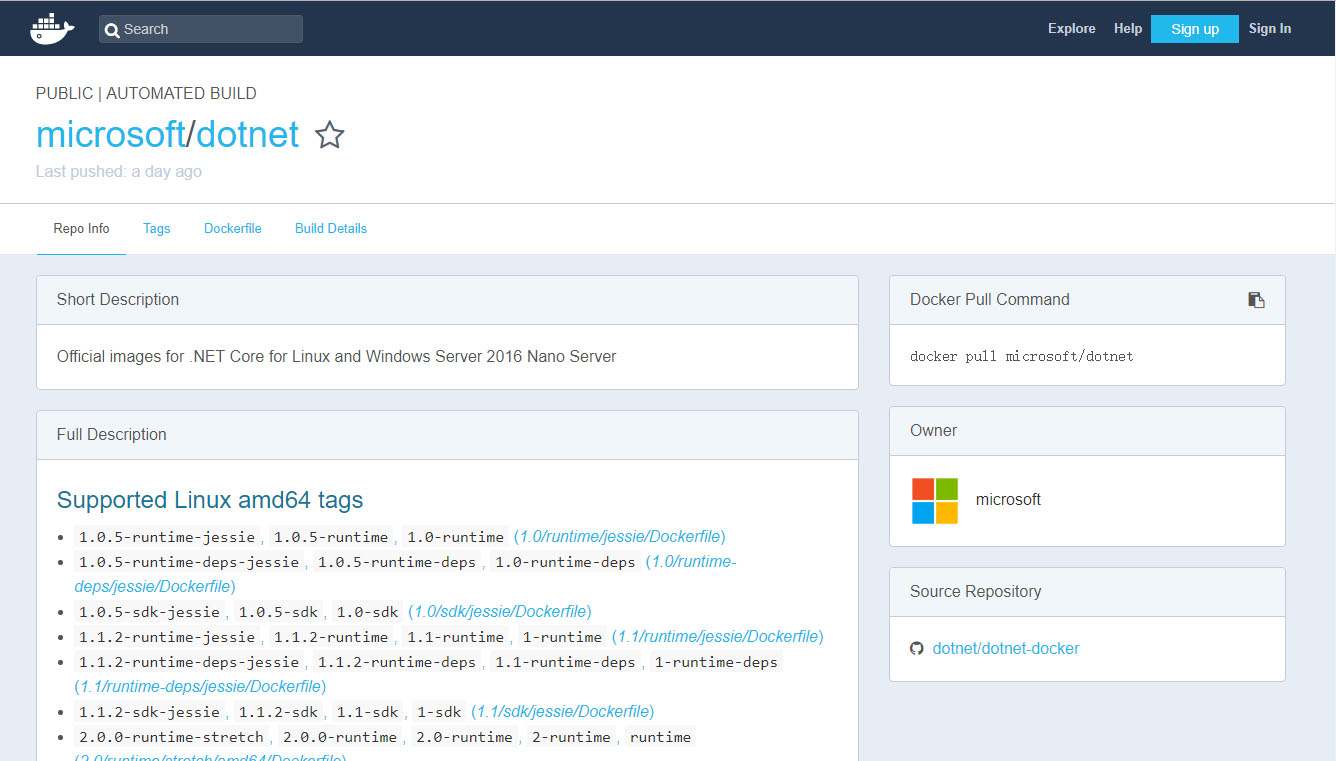Click the 2.0.0-runtime tag
The height and width of the screenshot is (761, 1336).
(338, 737)
